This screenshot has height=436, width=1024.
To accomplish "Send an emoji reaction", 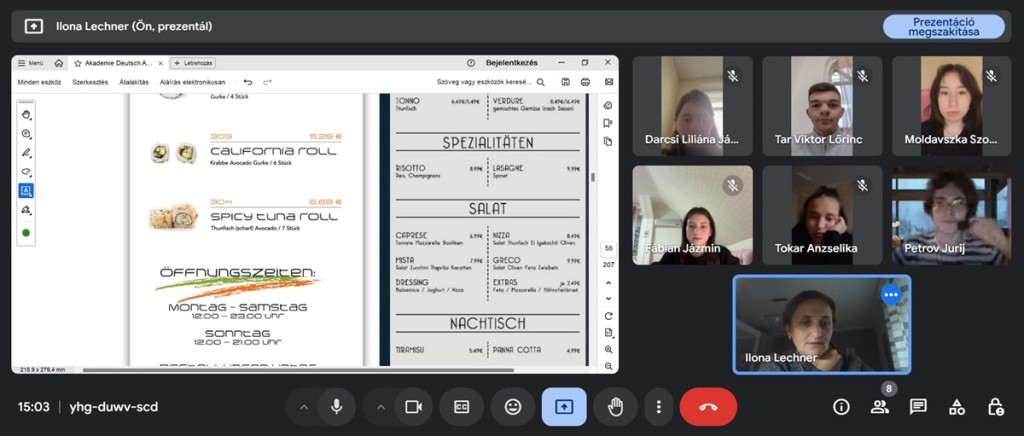I will [513, 407].
